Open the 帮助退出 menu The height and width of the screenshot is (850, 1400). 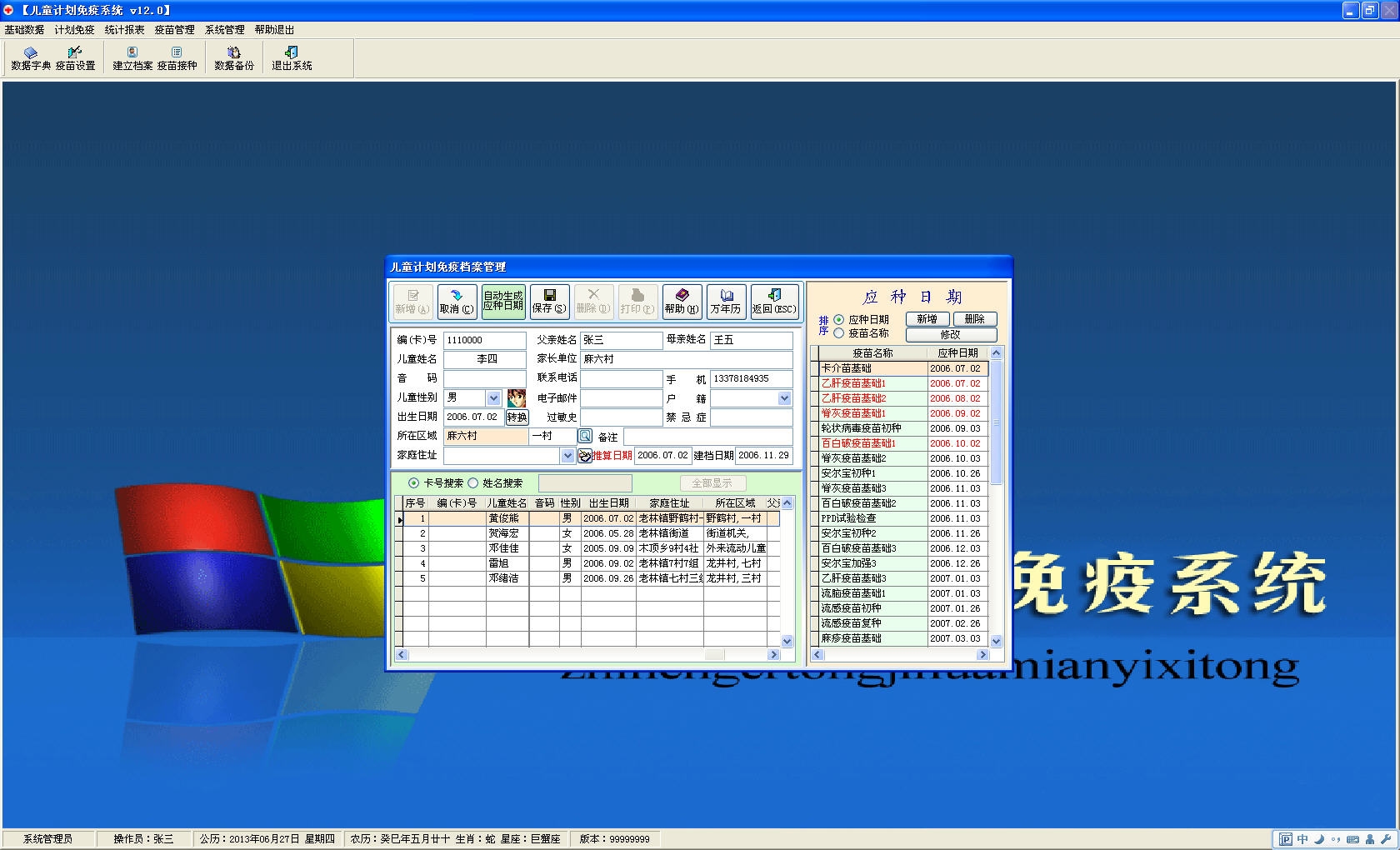click(275, 30)
